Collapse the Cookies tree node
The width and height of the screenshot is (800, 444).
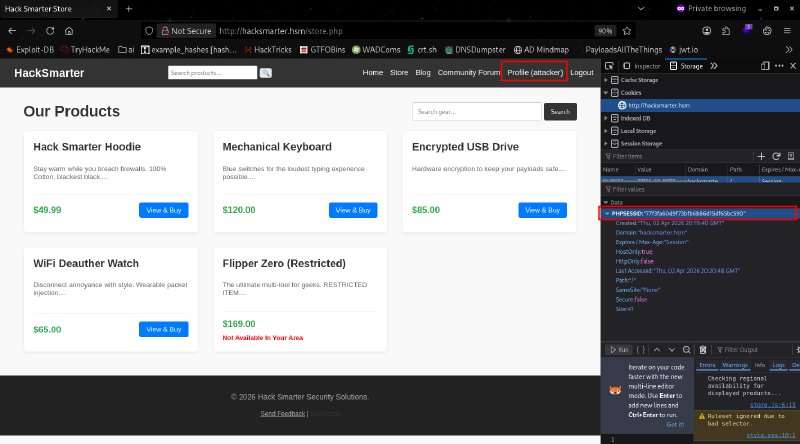pos(606,93)
